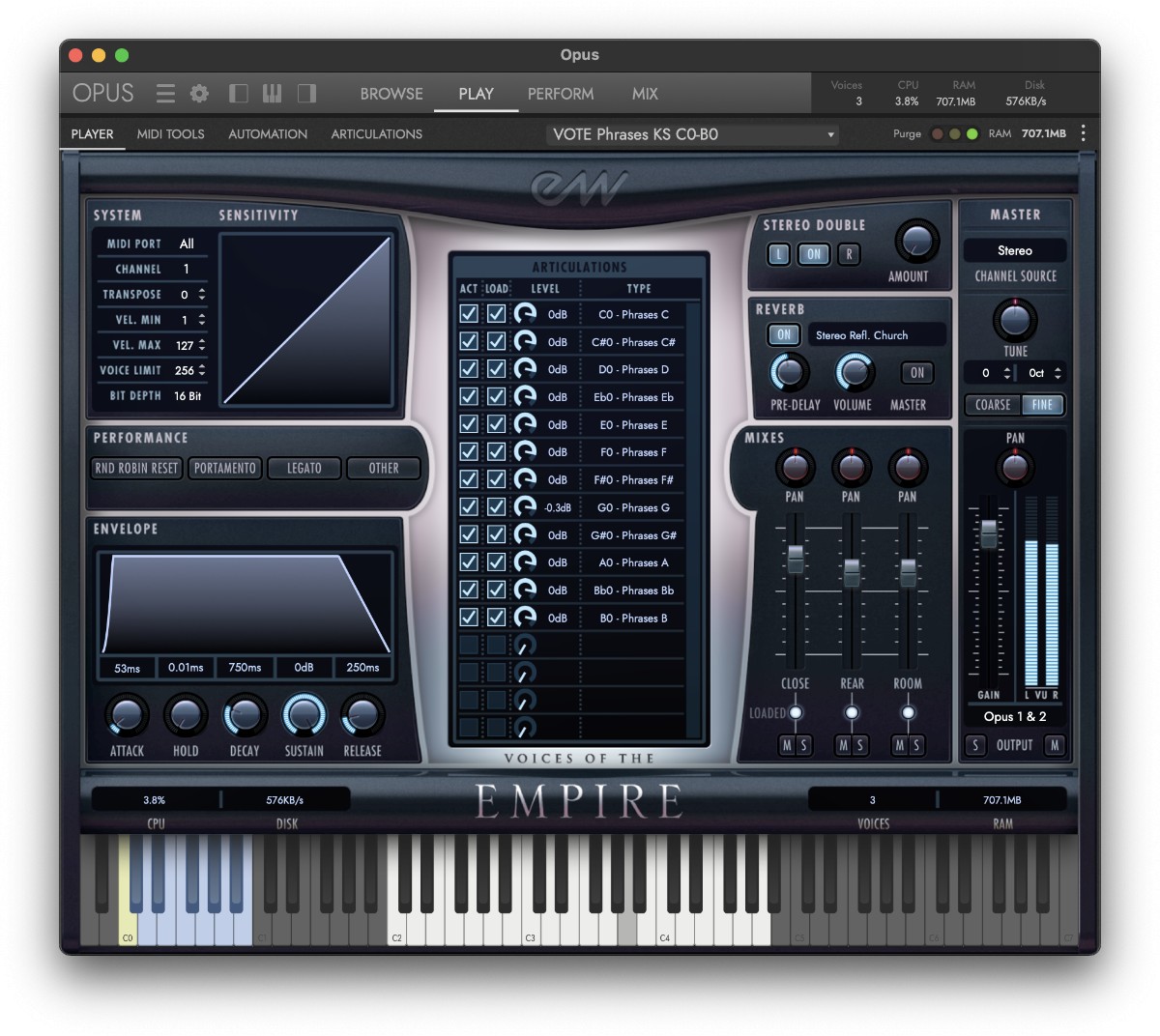The height and width of the screenshot is (1036, 1160).
Task: Click the red Purge indicator
Action: 937,134
